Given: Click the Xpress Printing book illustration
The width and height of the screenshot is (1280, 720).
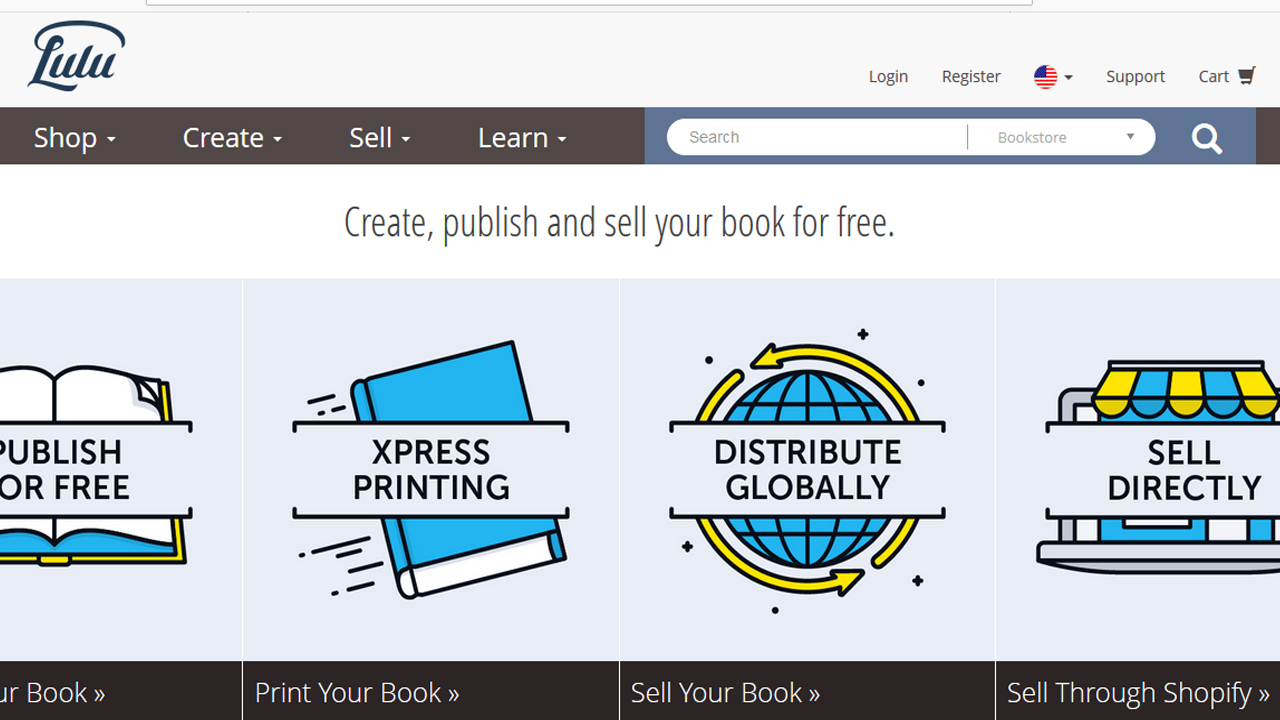Looking at the screenshot, I should coord(431,469).
